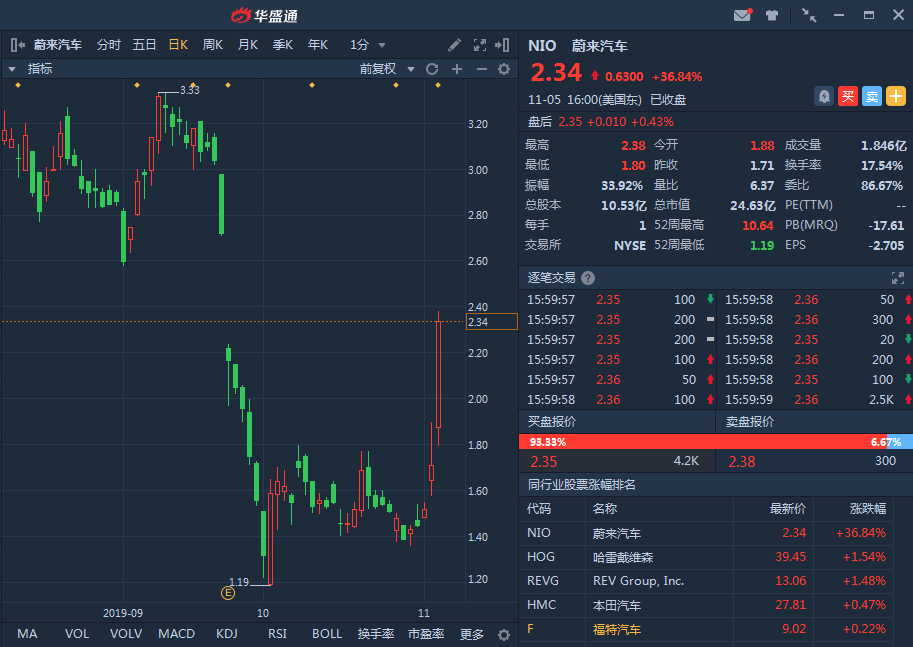Refresh the chart data
The width and height of the screenshot is (913, 647).
432,69
